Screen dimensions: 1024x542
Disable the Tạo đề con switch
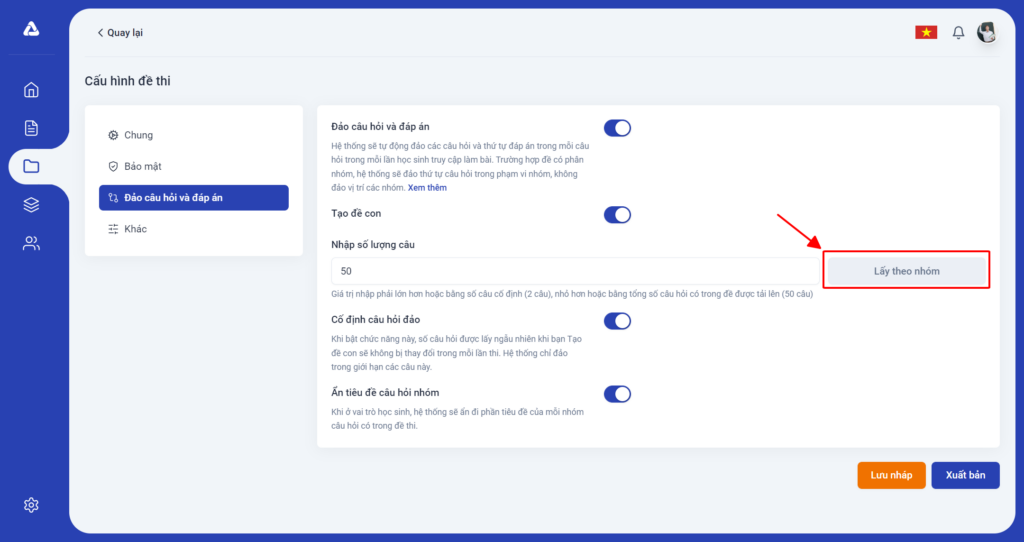[x=617, y=215]
